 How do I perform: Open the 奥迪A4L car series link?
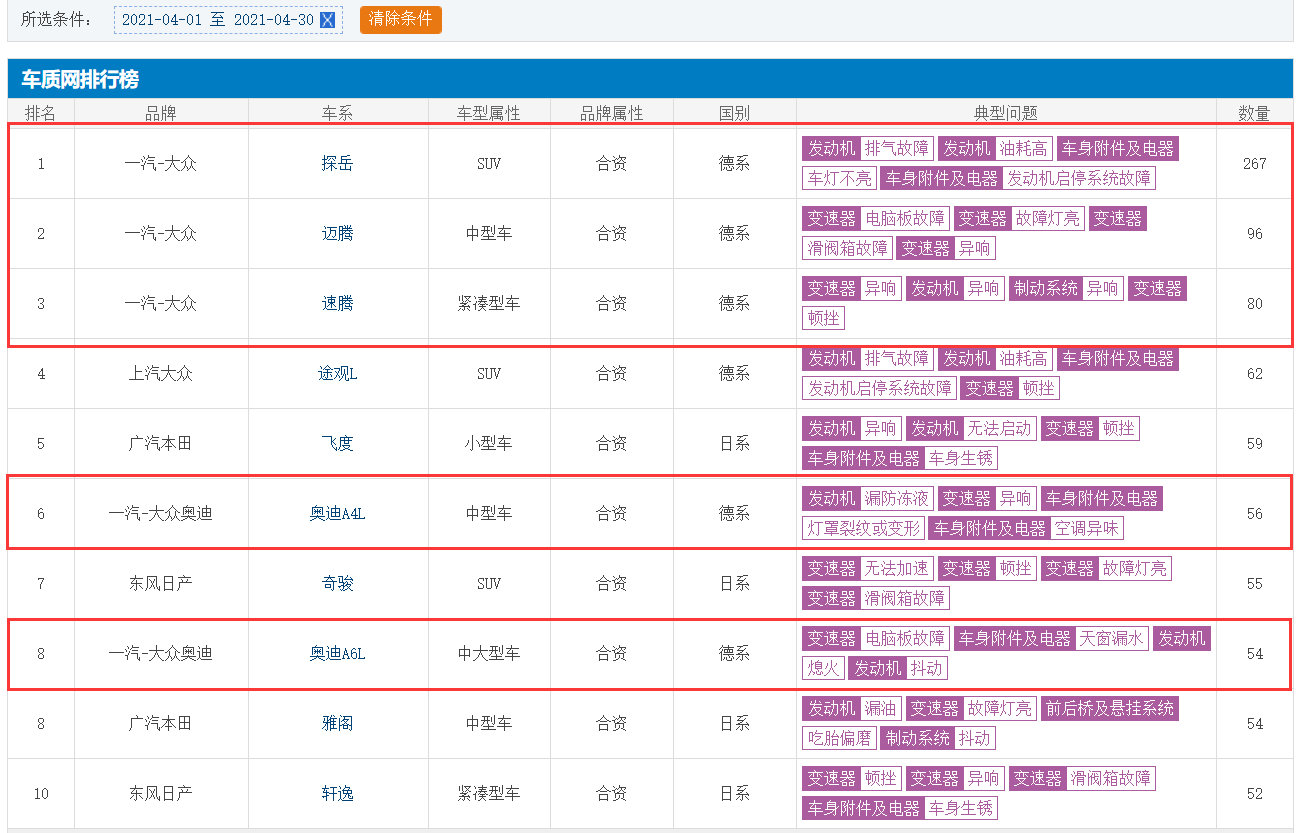[x=338, y=514]
